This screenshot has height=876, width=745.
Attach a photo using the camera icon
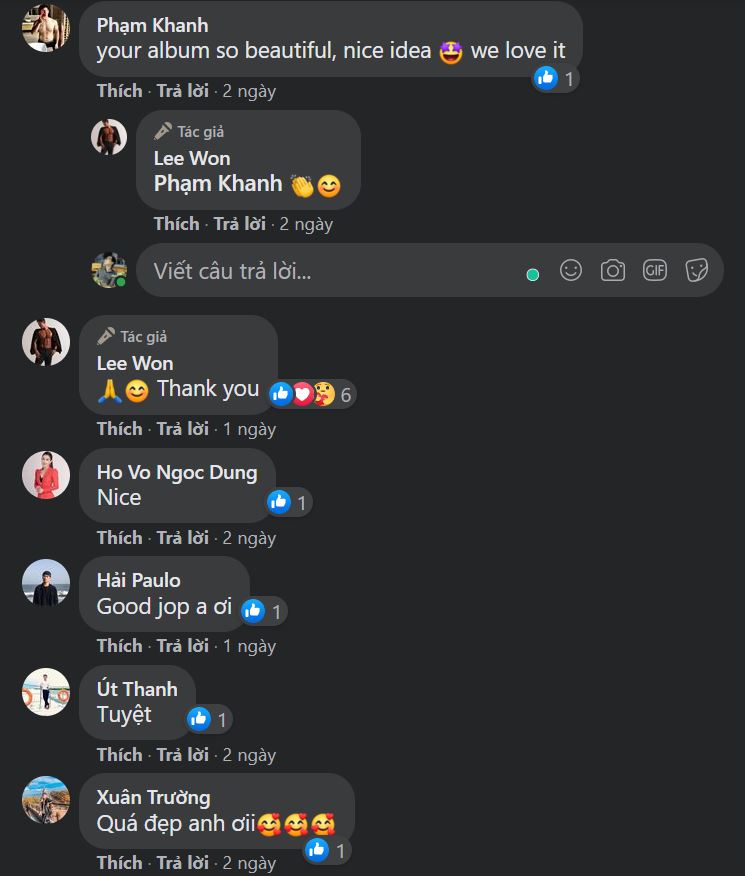(x=613, y=270)
